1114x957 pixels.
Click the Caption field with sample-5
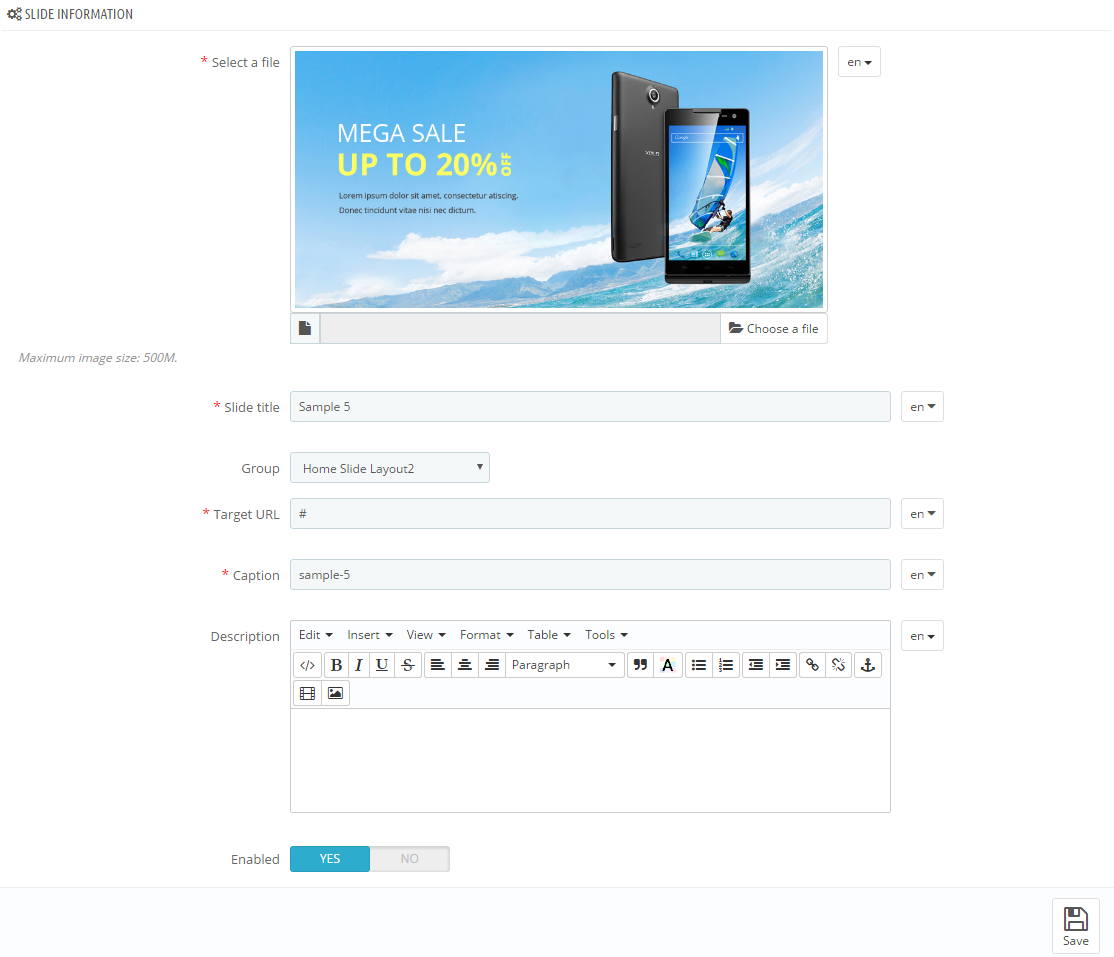tap(590, 575)
